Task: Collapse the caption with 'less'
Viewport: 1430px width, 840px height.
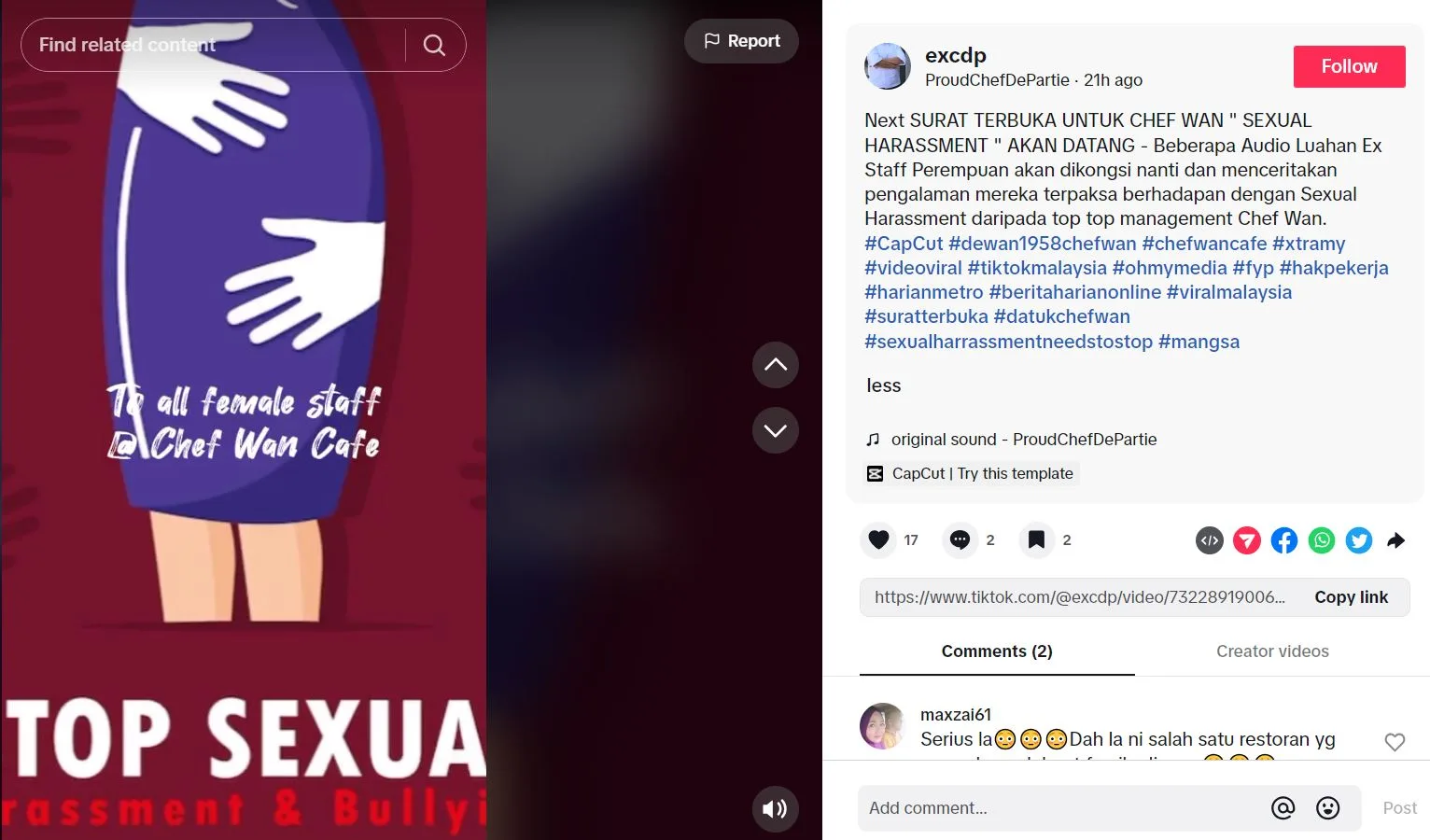Action: 883,385
